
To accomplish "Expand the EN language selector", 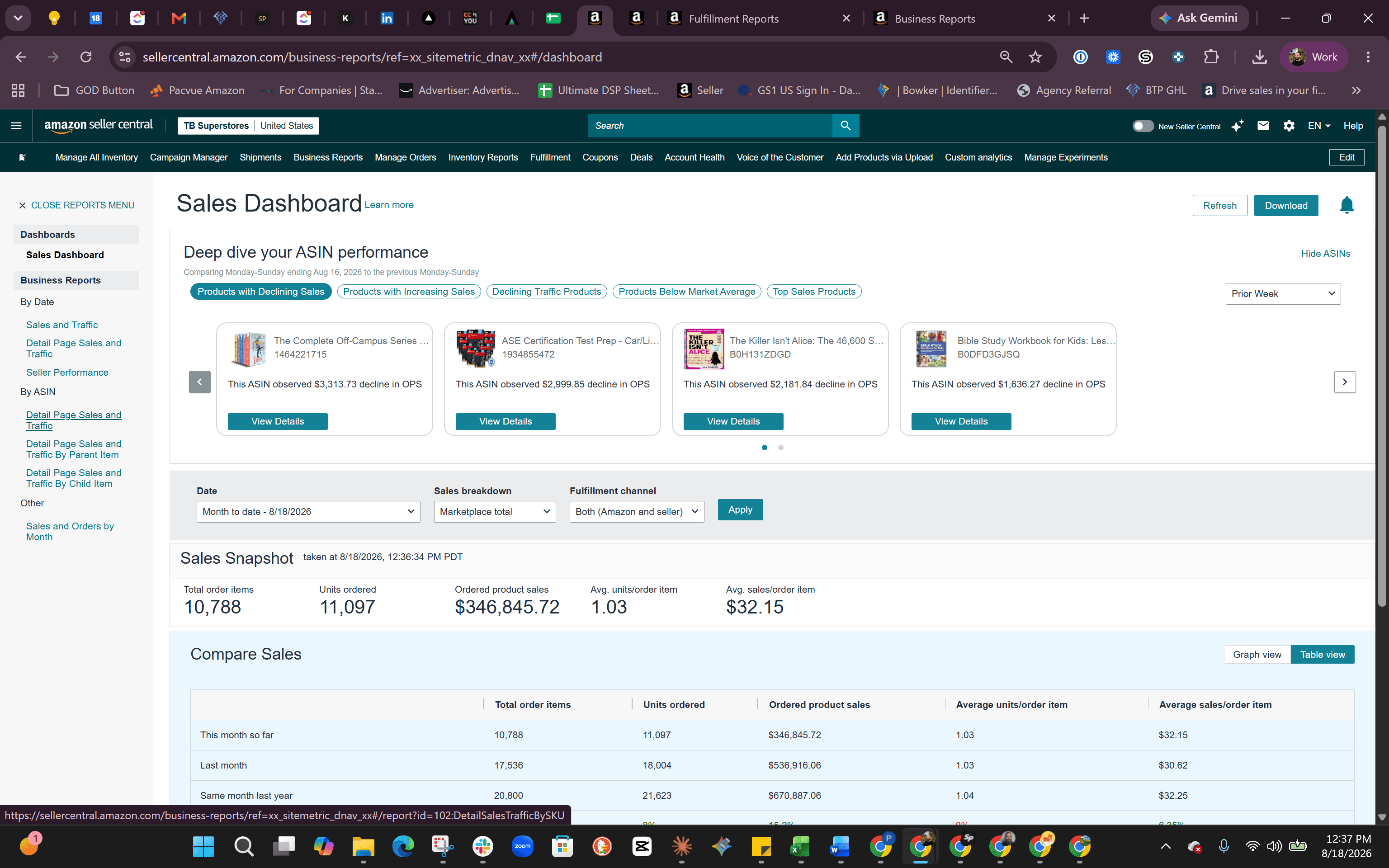I will coord(1318,126).
